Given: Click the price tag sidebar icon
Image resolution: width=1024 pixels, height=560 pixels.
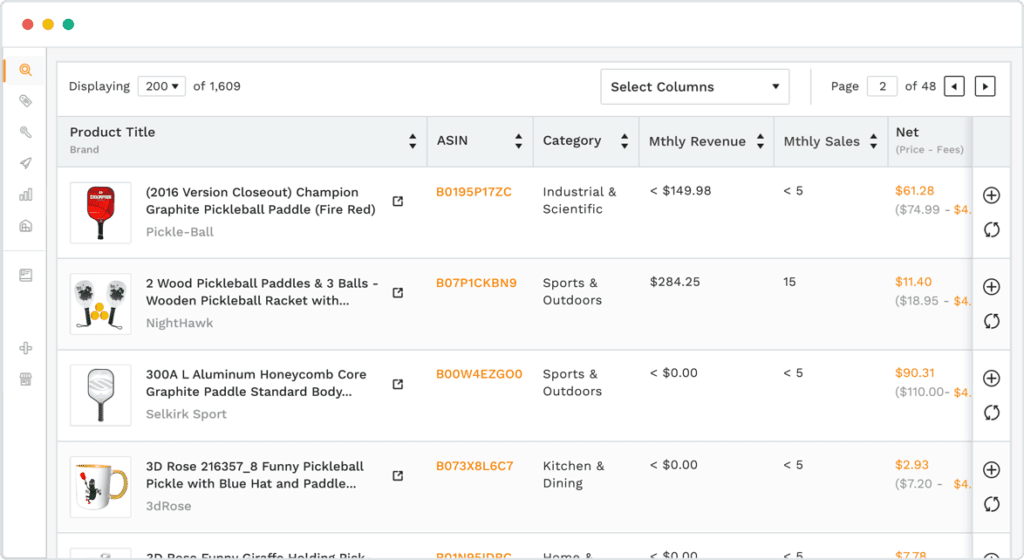Looking at the screenshot, I should pyautogui.click(x=25, y=101).
